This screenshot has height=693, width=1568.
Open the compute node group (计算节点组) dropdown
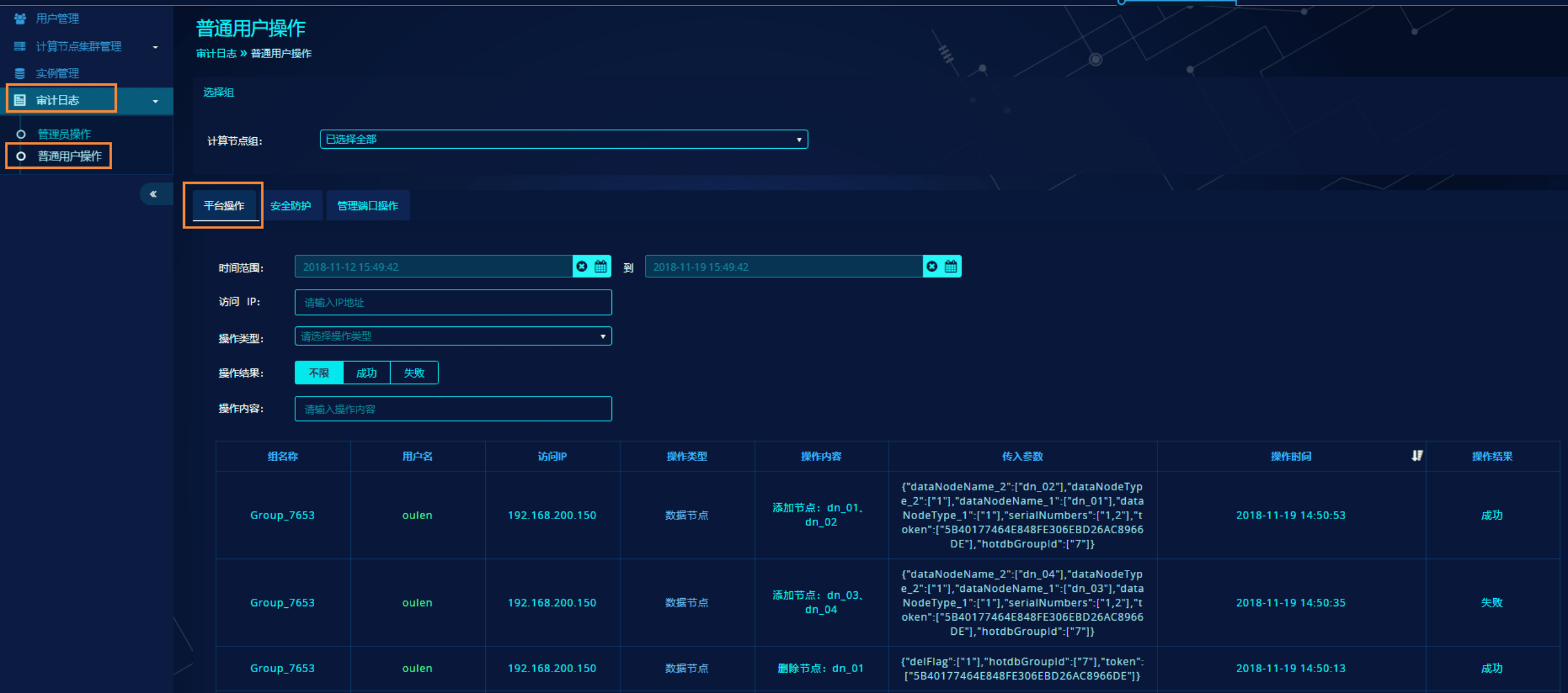click(x=563, y=140)
